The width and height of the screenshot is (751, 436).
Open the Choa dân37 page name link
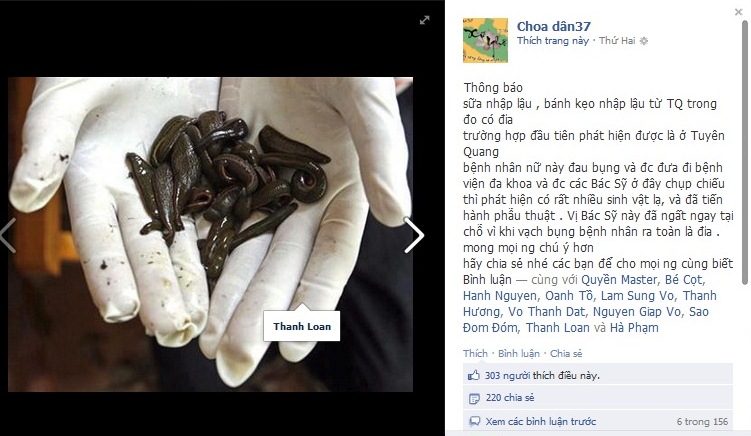coord(554,26)
